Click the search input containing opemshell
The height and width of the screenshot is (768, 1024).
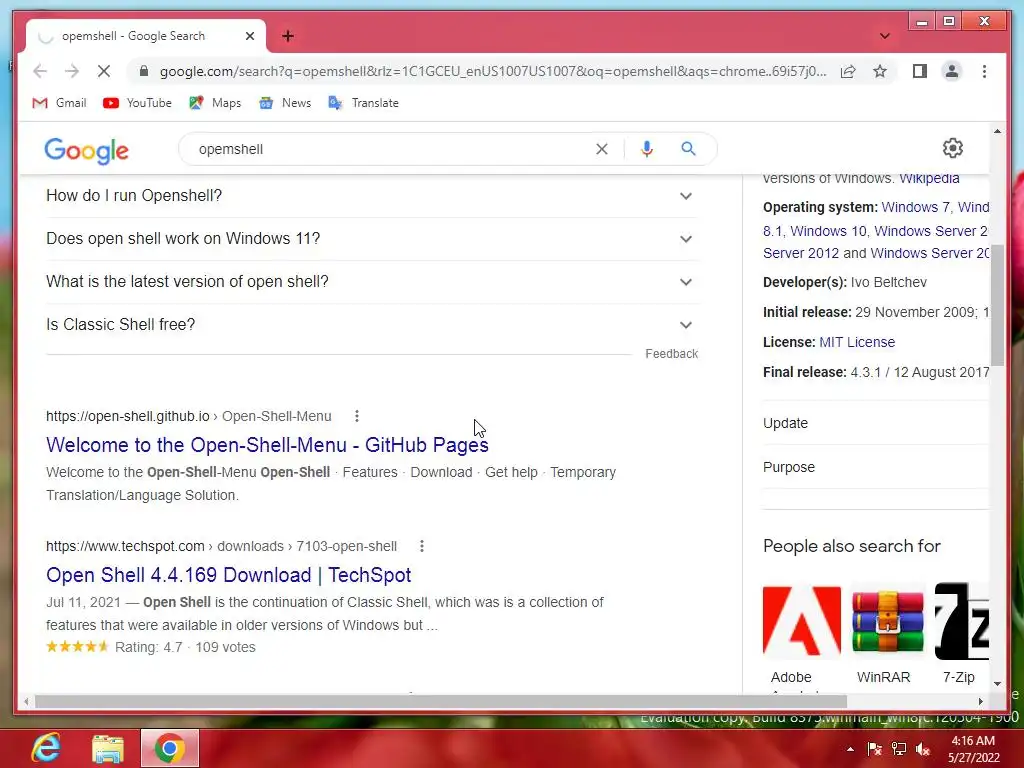392,149
